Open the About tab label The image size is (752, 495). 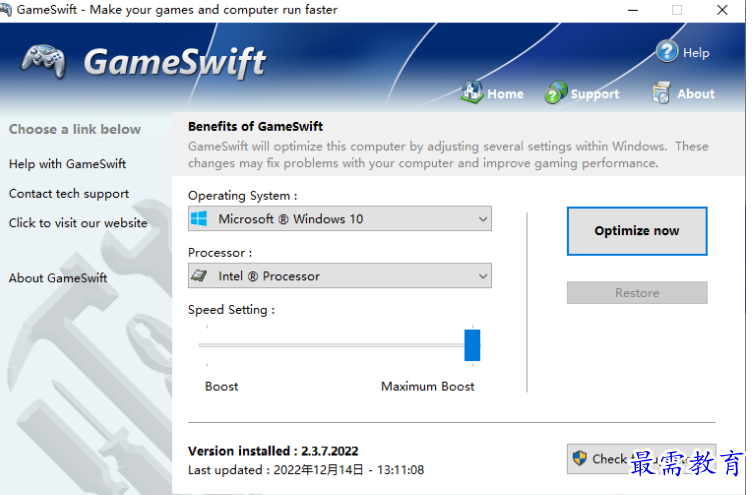pos(695,94)
